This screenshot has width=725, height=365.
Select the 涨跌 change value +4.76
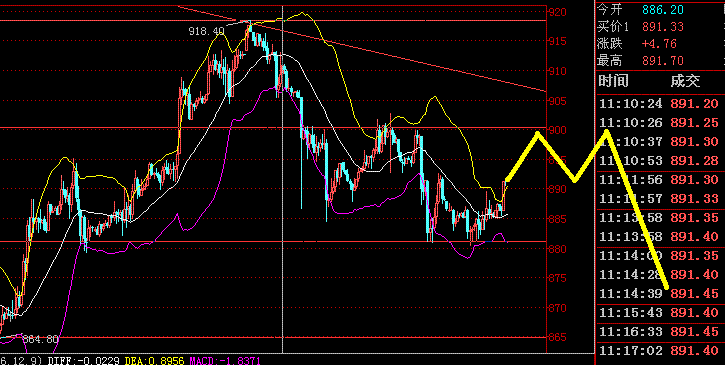tap(659, 44)
